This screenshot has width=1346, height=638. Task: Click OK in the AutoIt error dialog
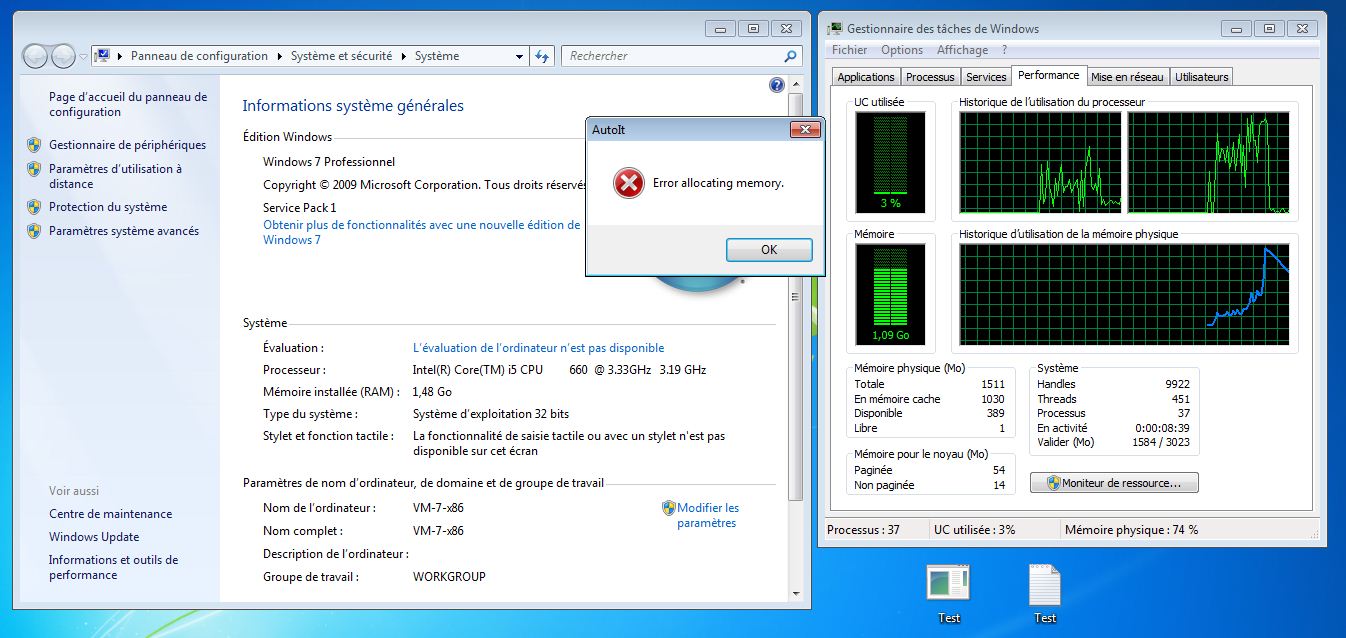pos(769,250)
